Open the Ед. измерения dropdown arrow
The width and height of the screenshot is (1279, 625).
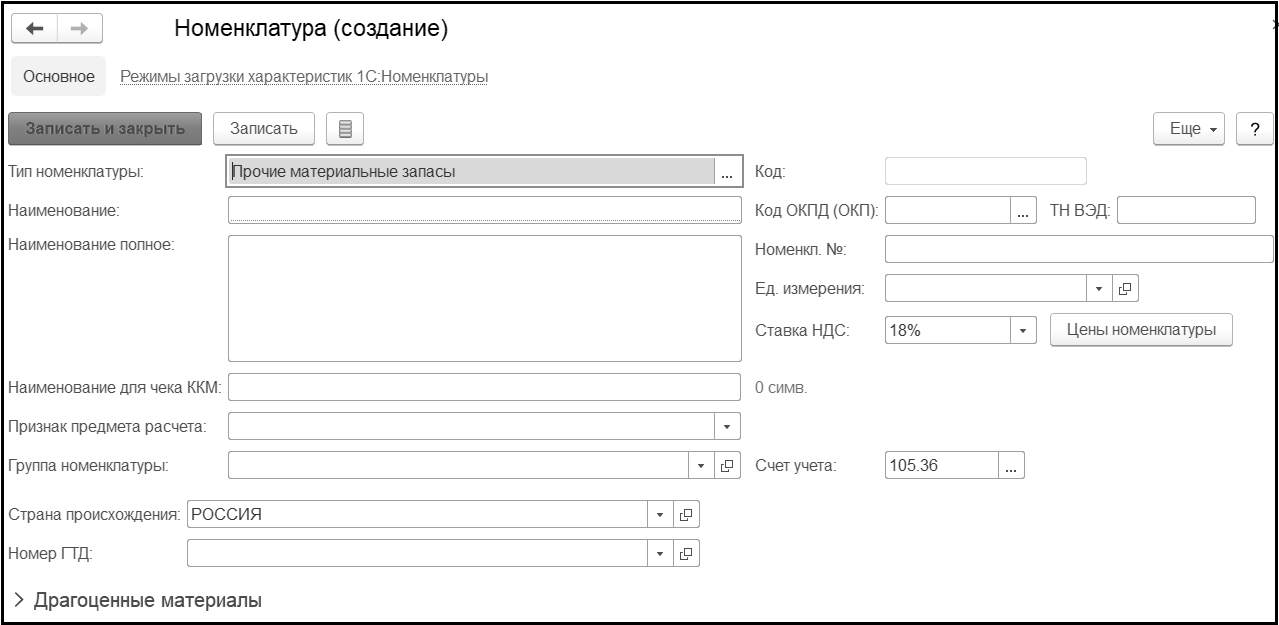[x=1098, y=289]
